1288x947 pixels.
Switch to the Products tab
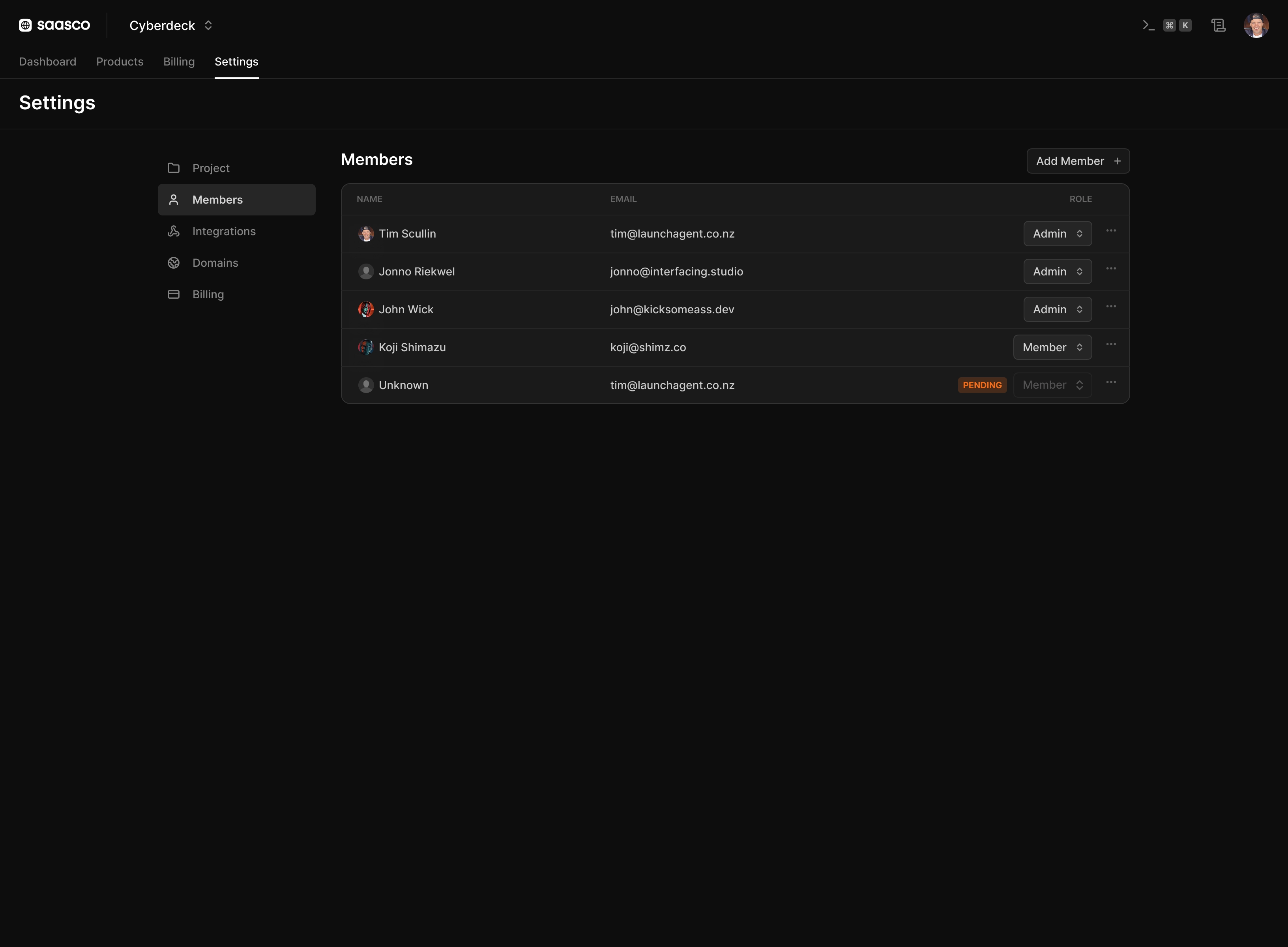(x=120, y=61)
